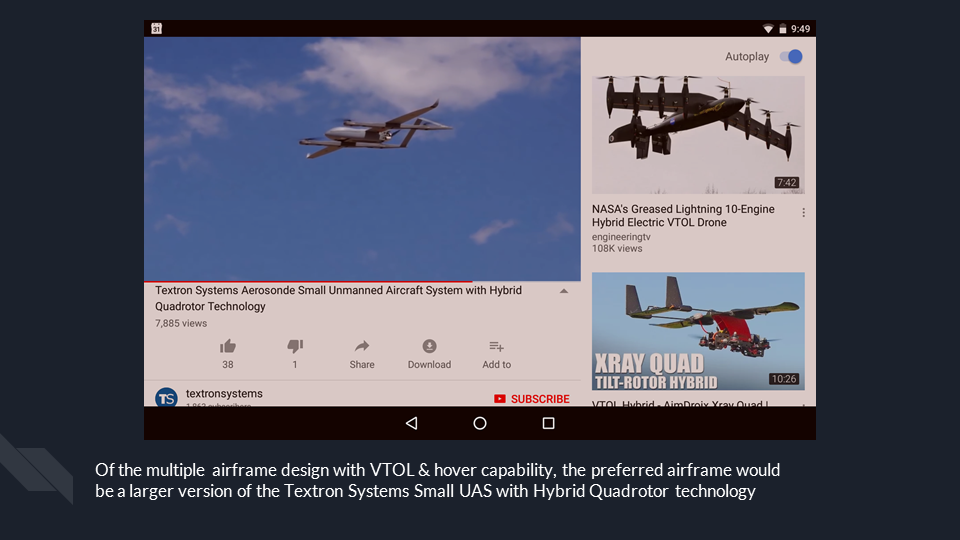The image size is (960, 540).
Task: Collapse the video description arrow
Action: (564, 291)
